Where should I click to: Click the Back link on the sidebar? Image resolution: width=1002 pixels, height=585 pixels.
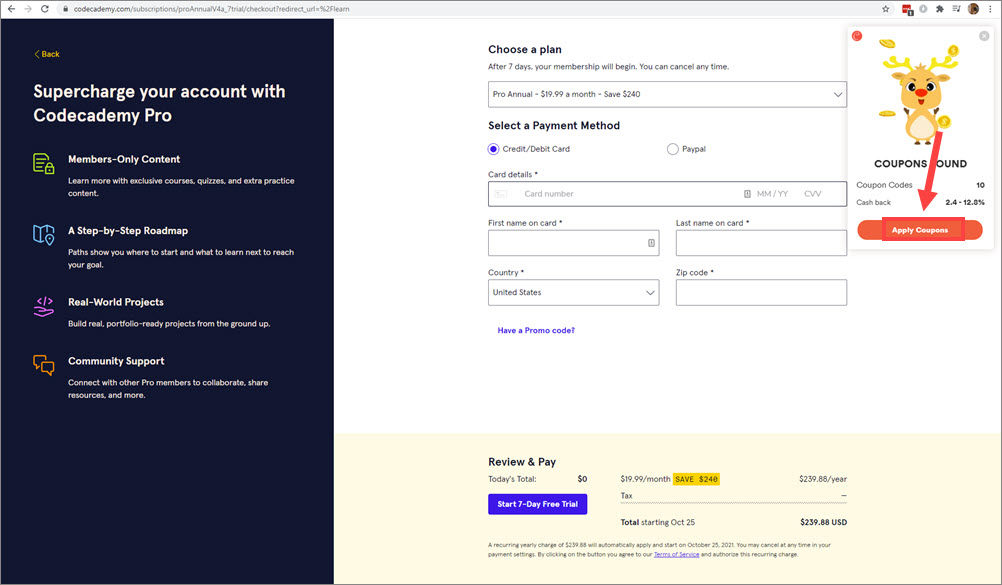[47, 54]
